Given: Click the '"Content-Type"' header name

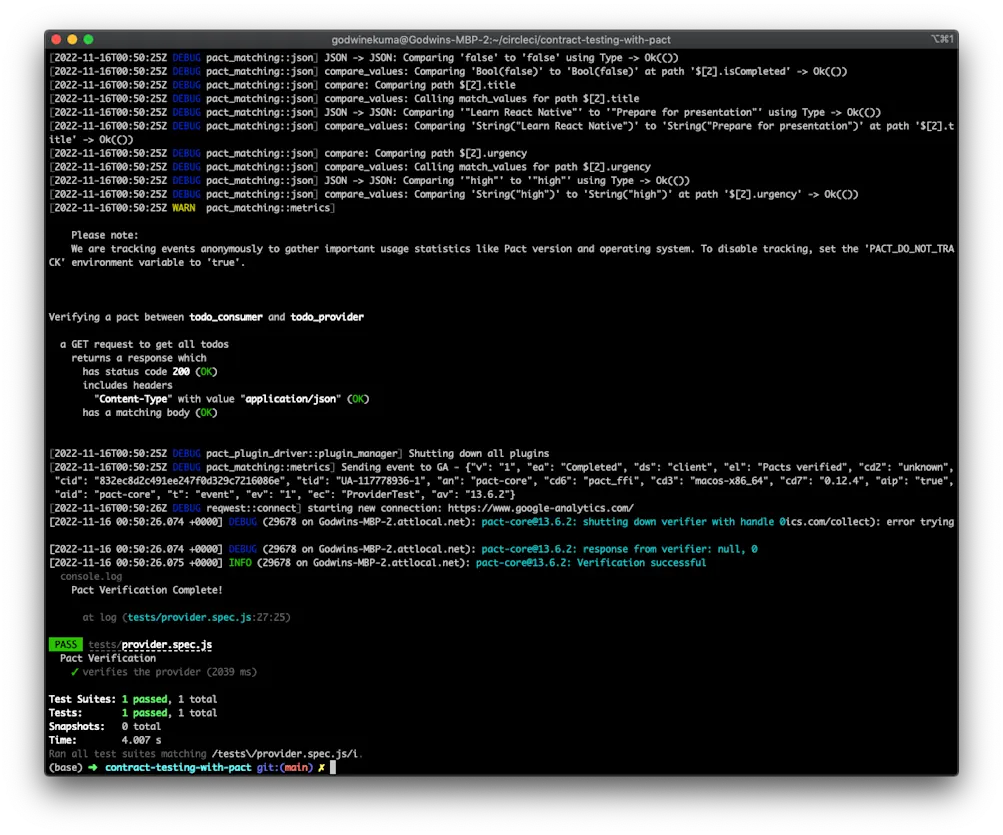Looking at the screenshot, I should tap(133, 399).
